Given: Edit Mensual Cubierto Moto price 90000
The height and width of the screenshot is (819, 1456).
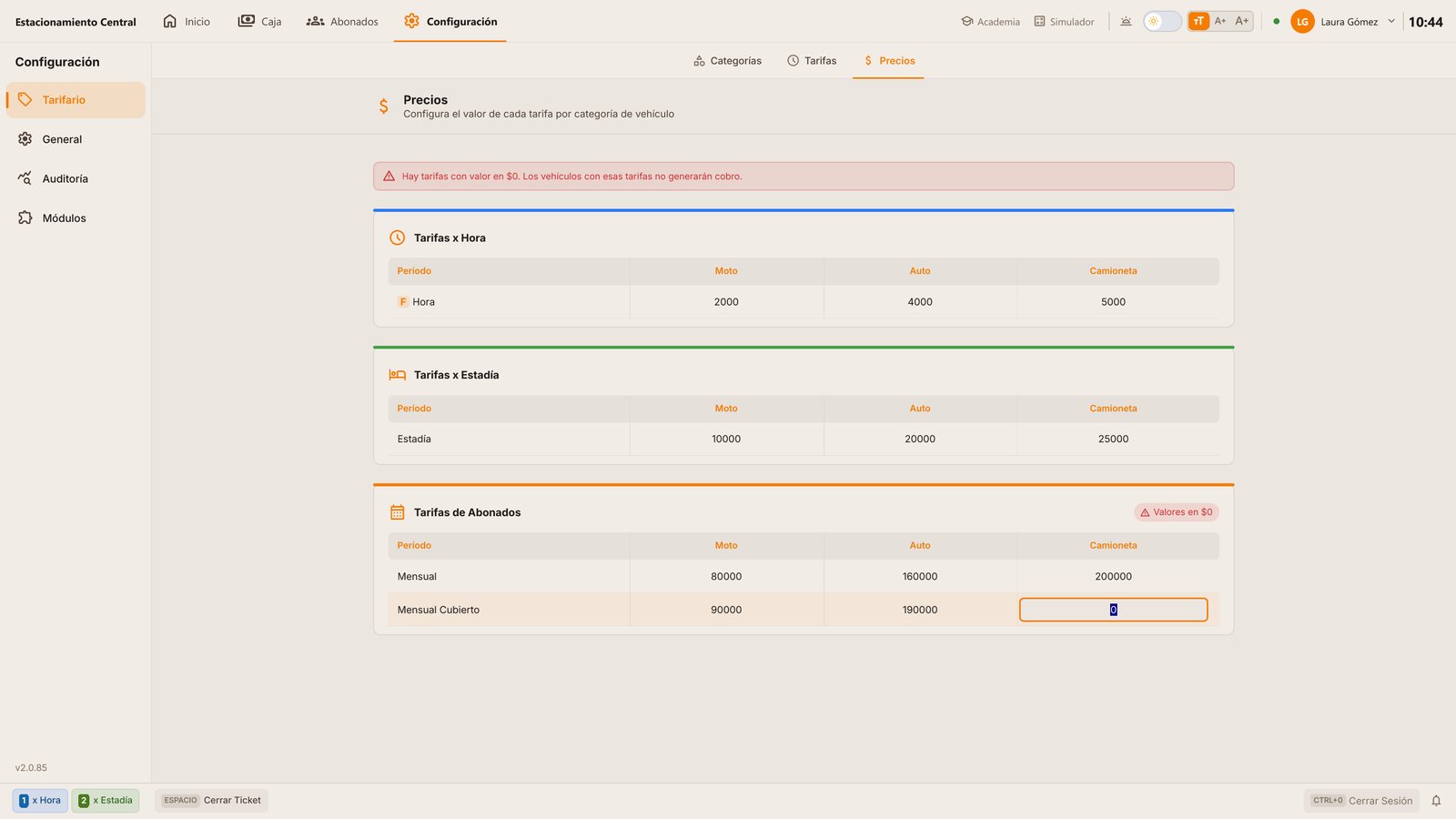Looking at the screenshot, I should [726, 610].
